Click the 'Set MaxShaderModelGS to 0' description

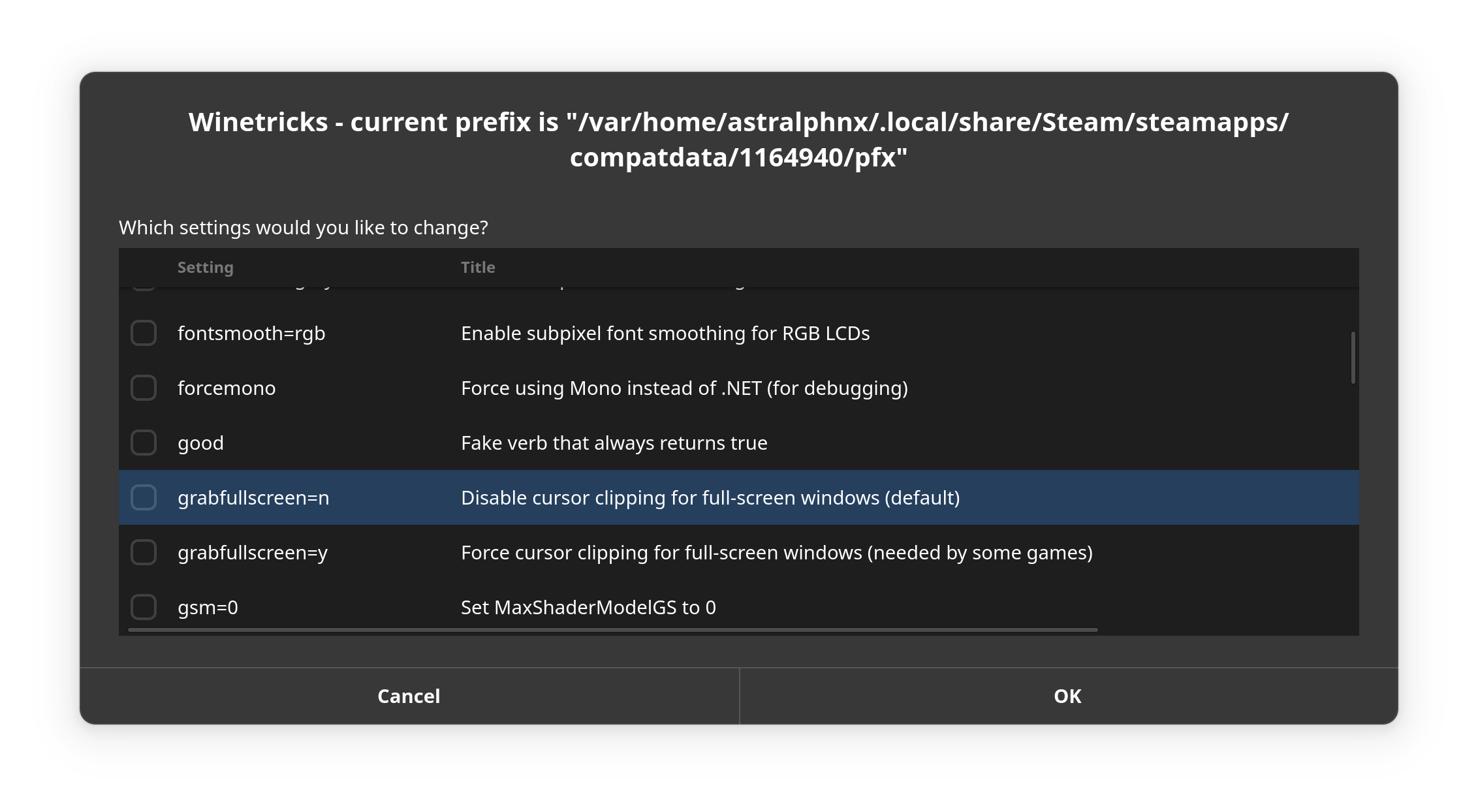click(x=588, y=608)
